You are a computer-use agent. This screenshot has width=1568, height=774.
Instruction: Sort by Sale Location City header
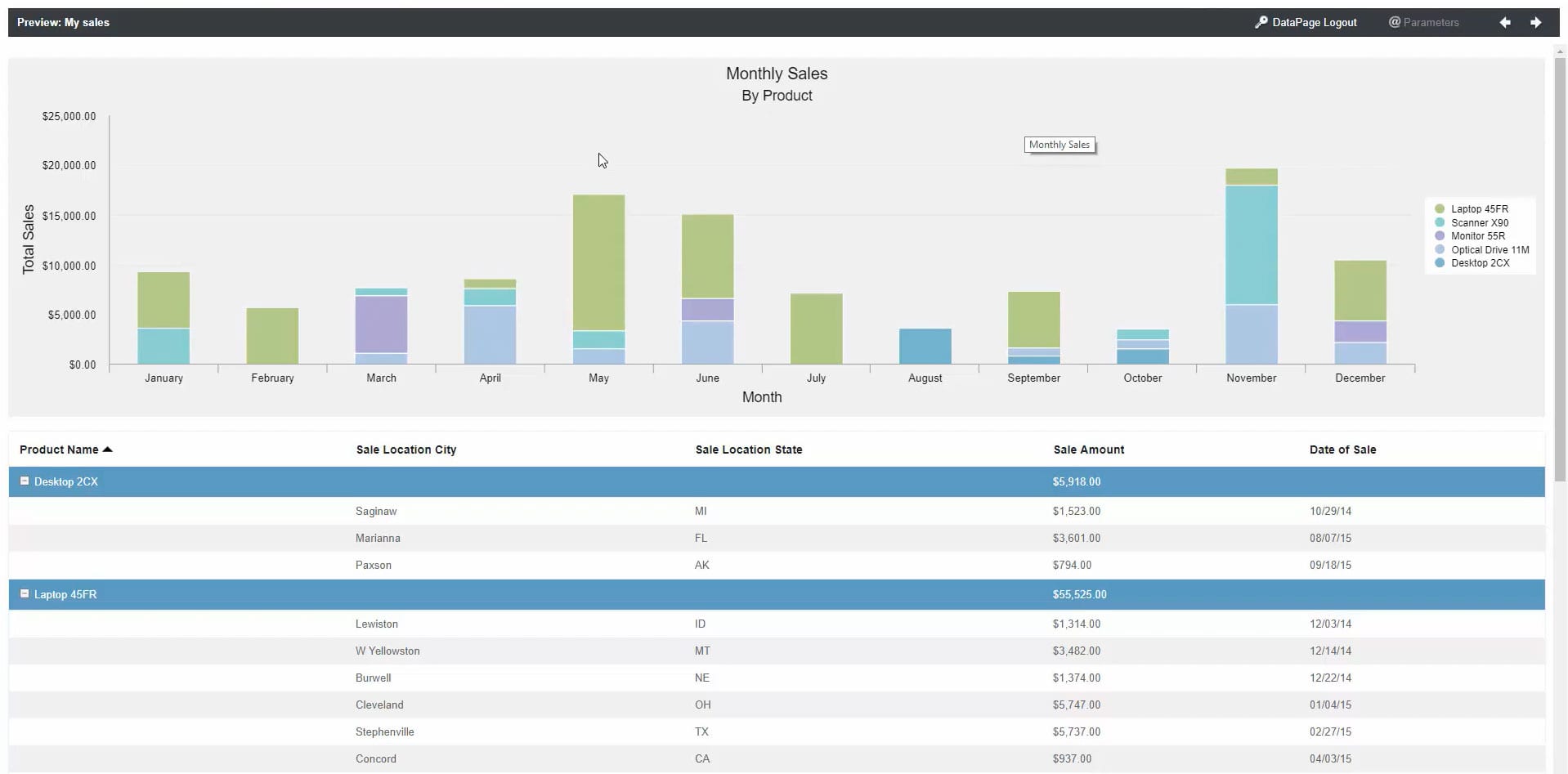click(405, 450)
